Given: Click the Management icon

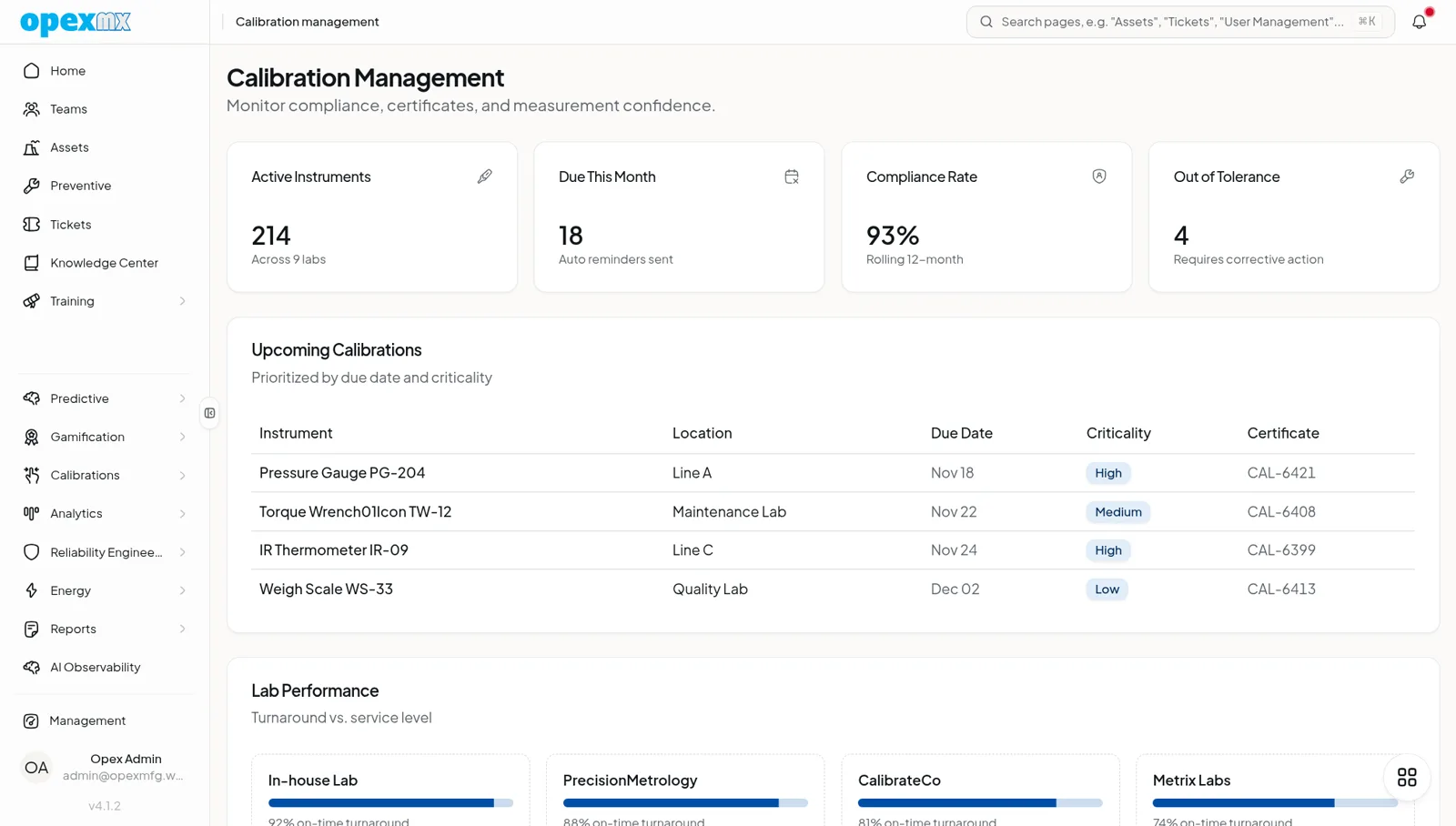Looking at the screenshot, I should (x=31, y=720).
